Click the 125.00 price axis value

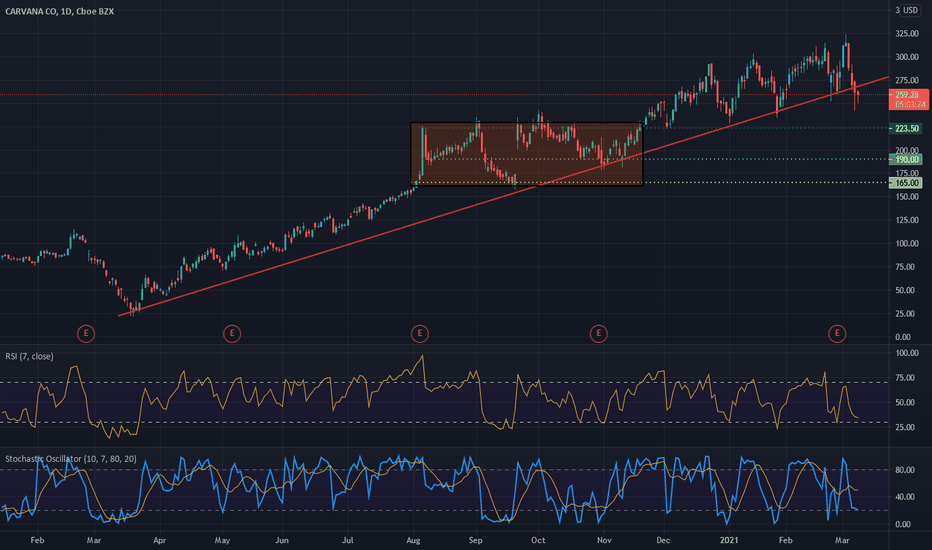907,220
